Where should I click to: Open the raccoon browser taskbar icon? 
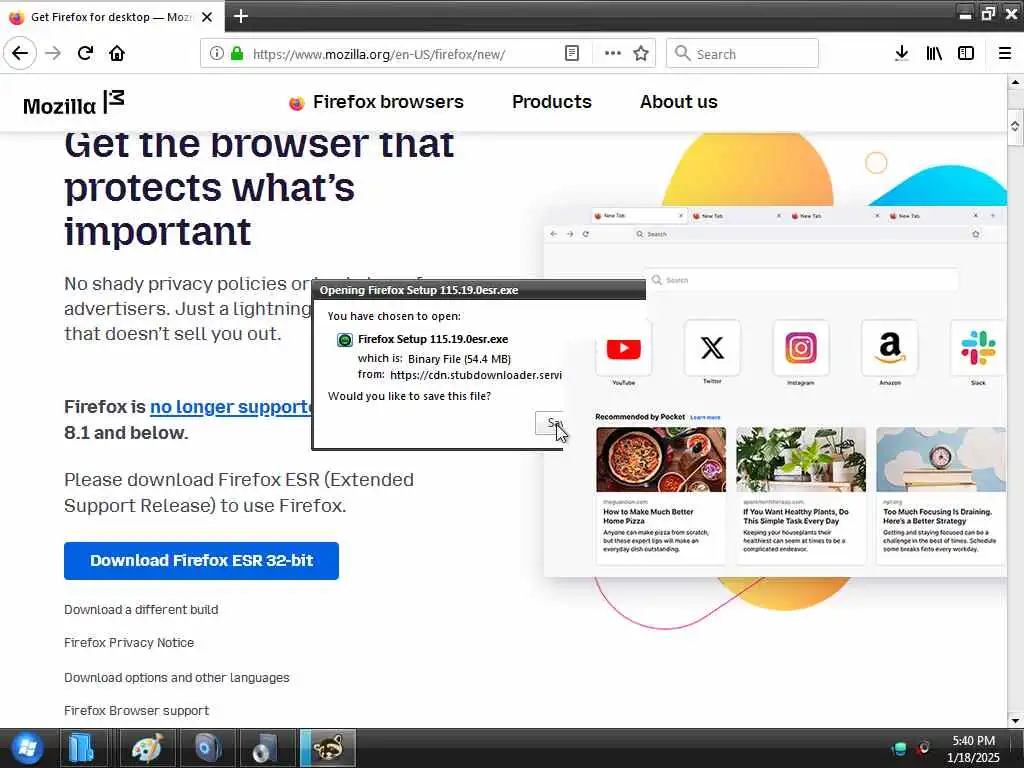(x=328, y=748)
